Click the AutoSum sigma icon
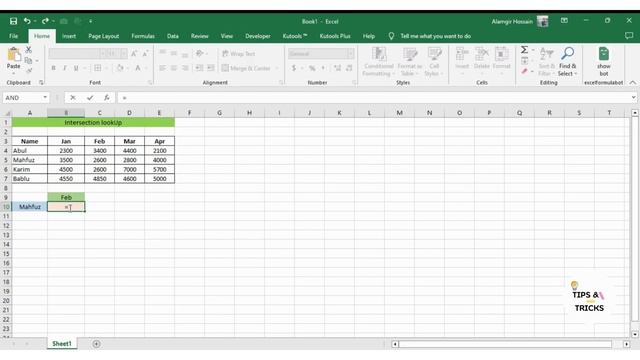Image resolution: width=640 pixels, height=360 pixels. coord(524,50)
